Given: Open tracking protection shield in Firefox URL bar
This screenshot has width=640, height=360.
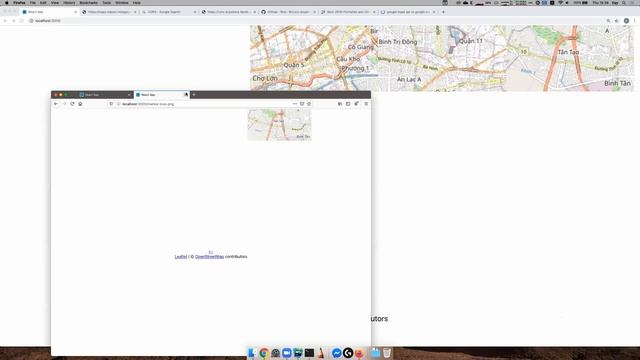Looking at the screenshot, I should [x=111, y=104].
